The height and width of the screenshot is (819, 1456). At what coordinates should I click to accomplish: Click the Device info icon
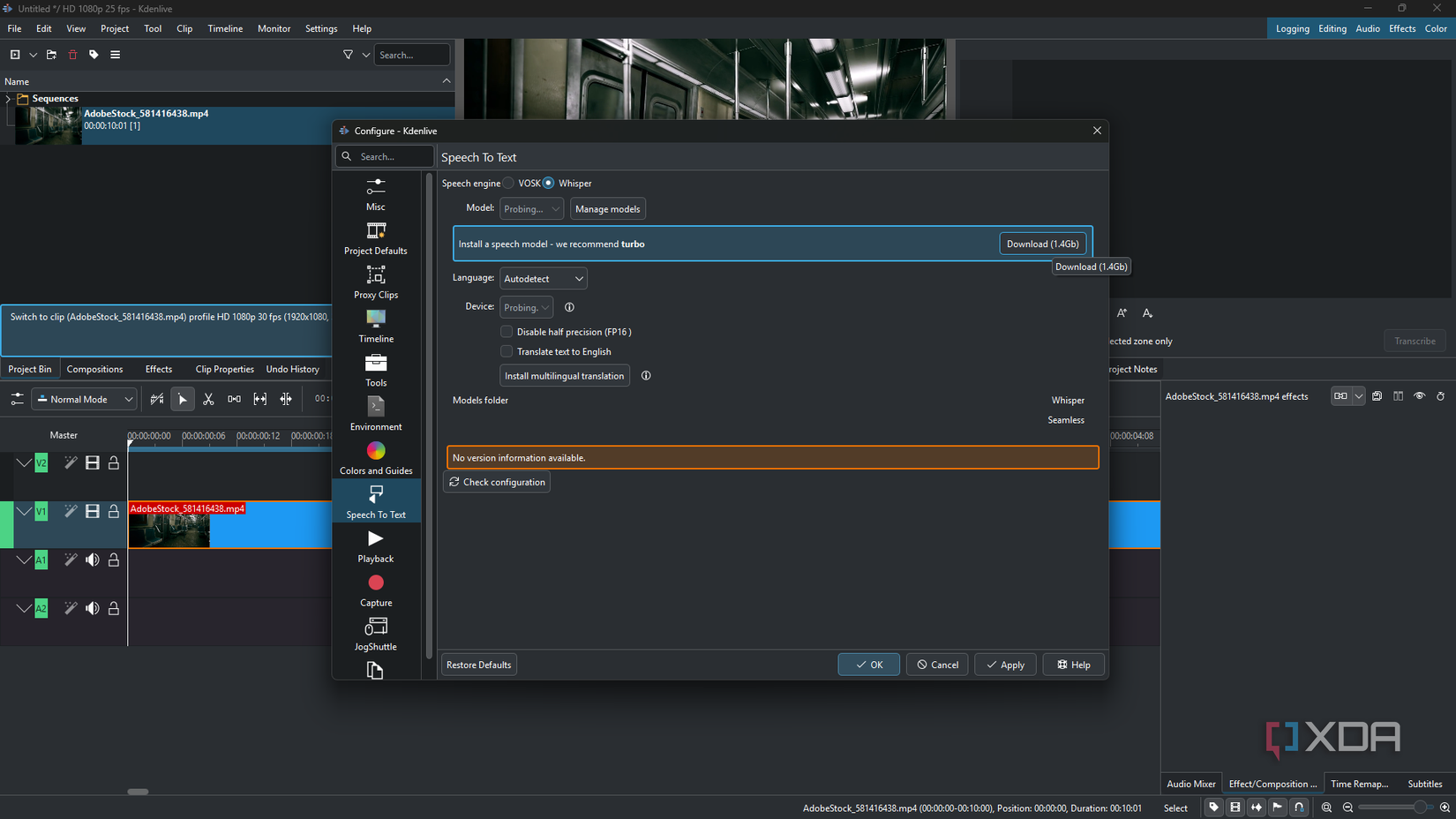click(569, 307)
